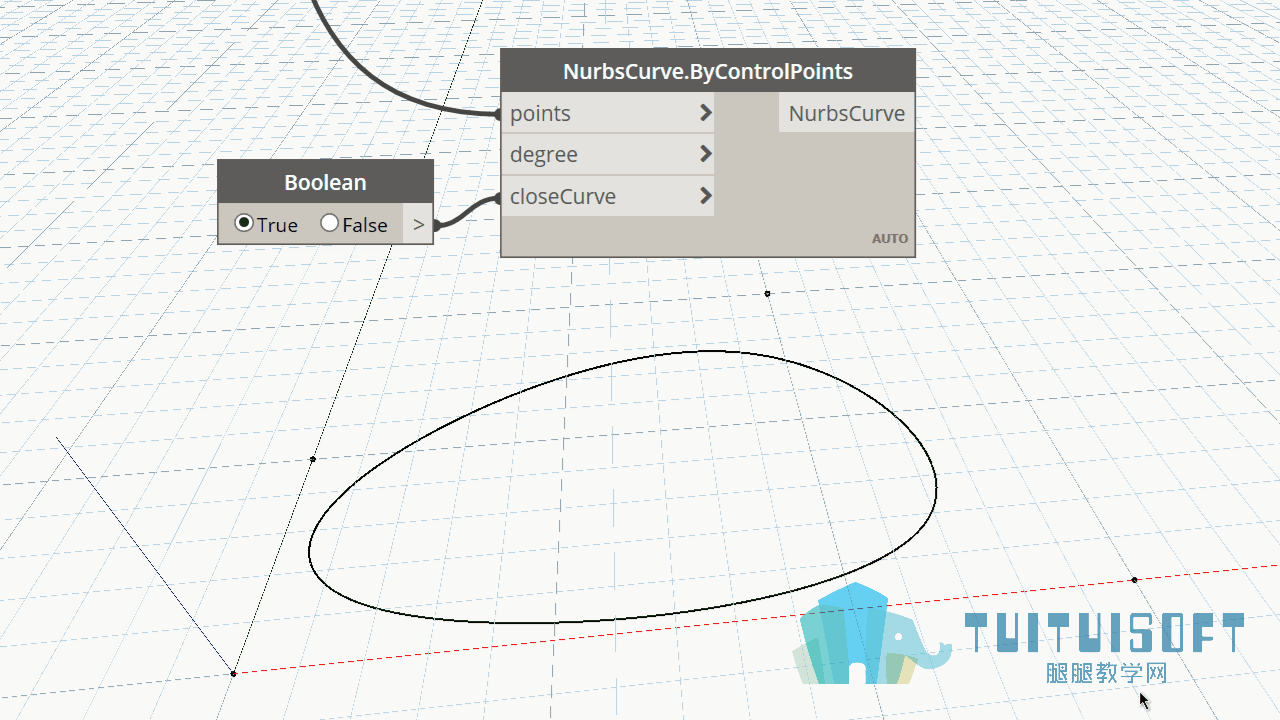Select the False radio button

(330, 223)
